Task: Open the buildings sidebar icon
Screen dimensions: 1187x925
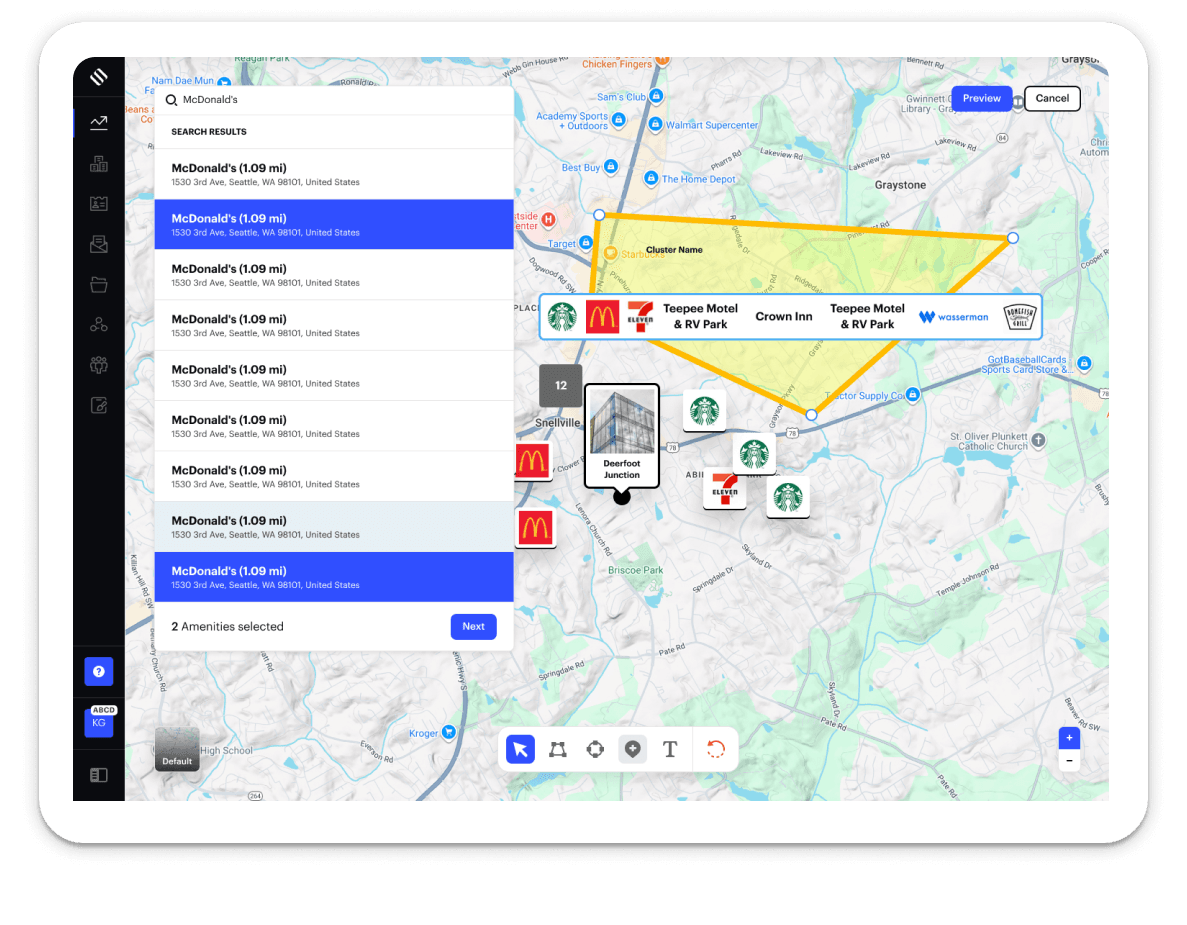Action: [98, 164]
